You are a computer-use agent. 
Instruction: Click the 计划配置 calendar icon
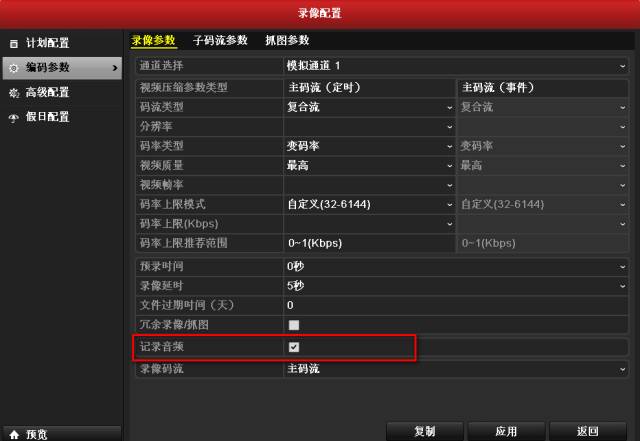(14, 43)
